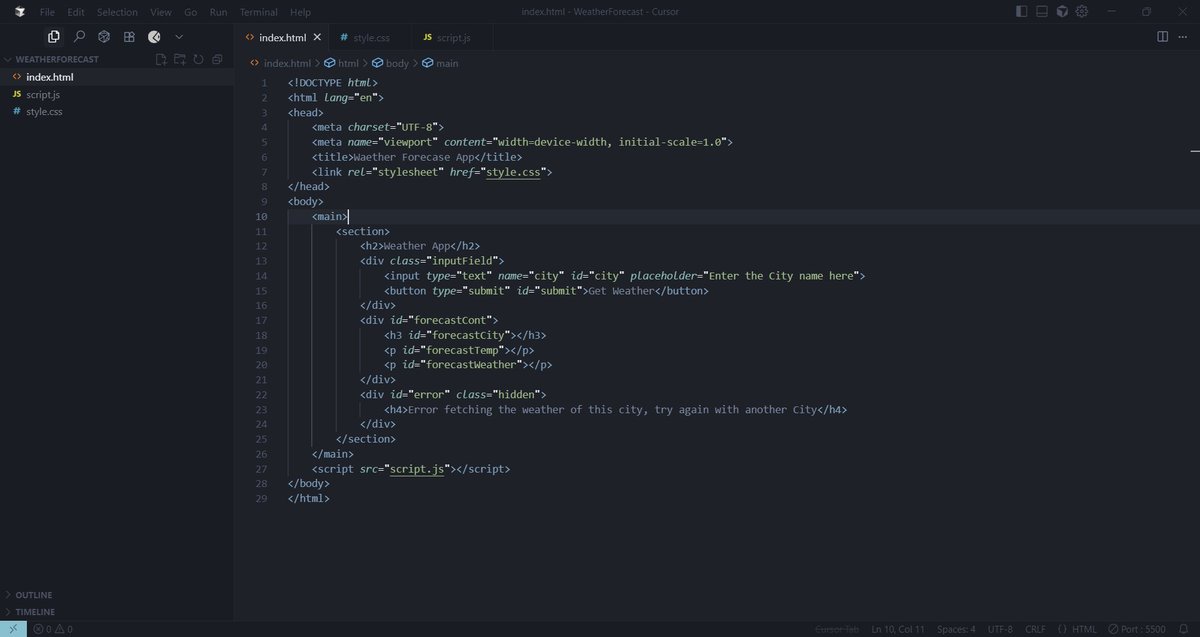Viewport: 1200px width, 637px height.
Task: Place the cursor in 'Error fetching the weather' text
Action: (487, 410)
